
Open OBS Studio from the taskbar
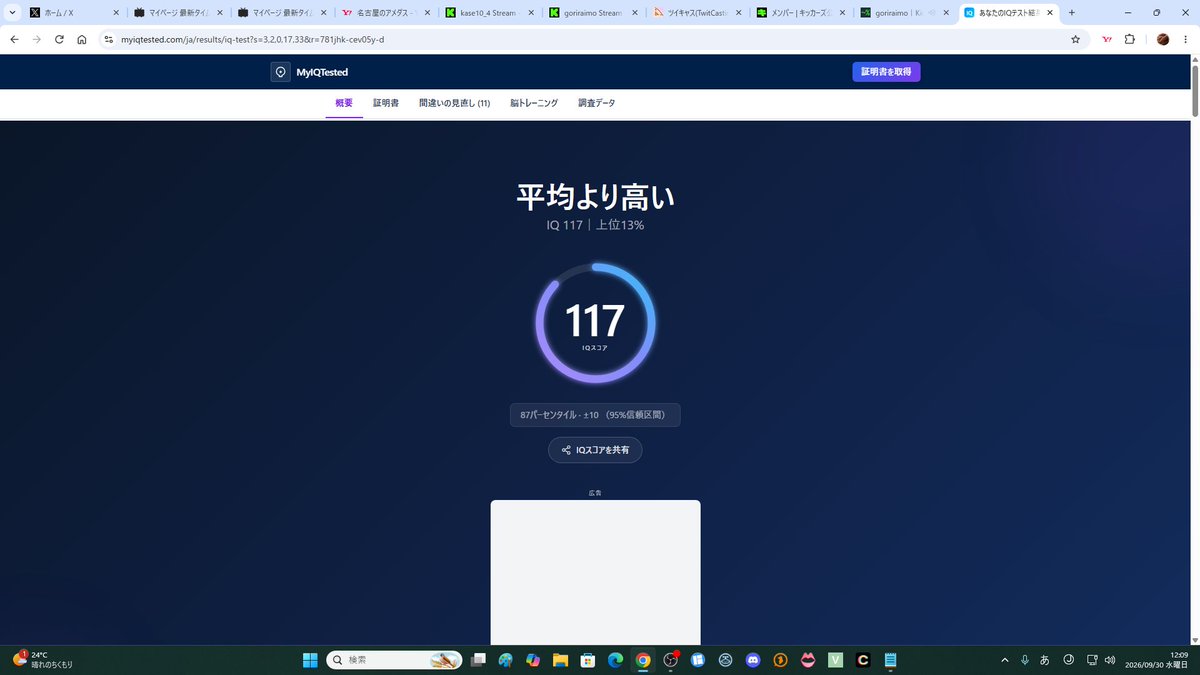671,660
